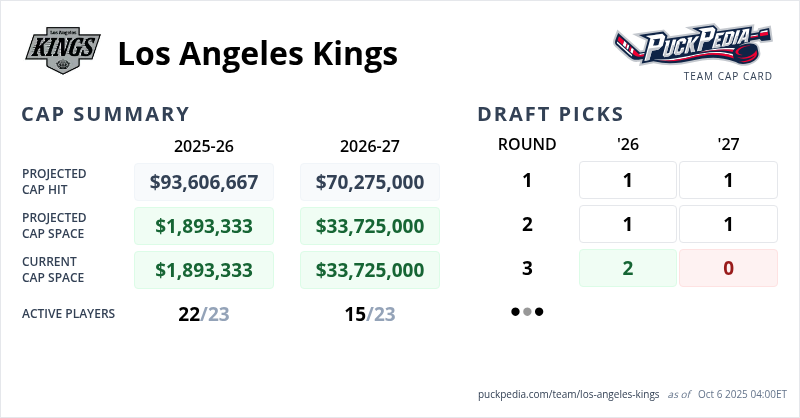Viewport: 800px width, 418px height.
Task: Select the 2026-27 projected cap hit value
Action: click(x=370, y=182)
